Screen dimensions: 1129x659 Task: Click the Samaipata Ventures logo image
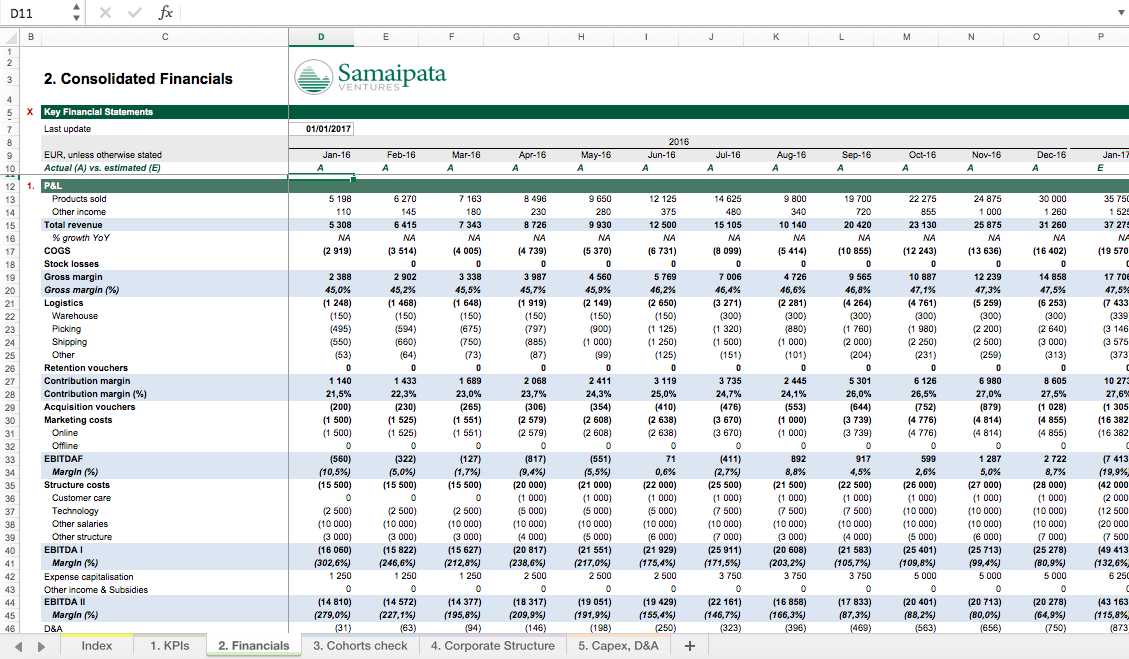[x=370, y=76]
